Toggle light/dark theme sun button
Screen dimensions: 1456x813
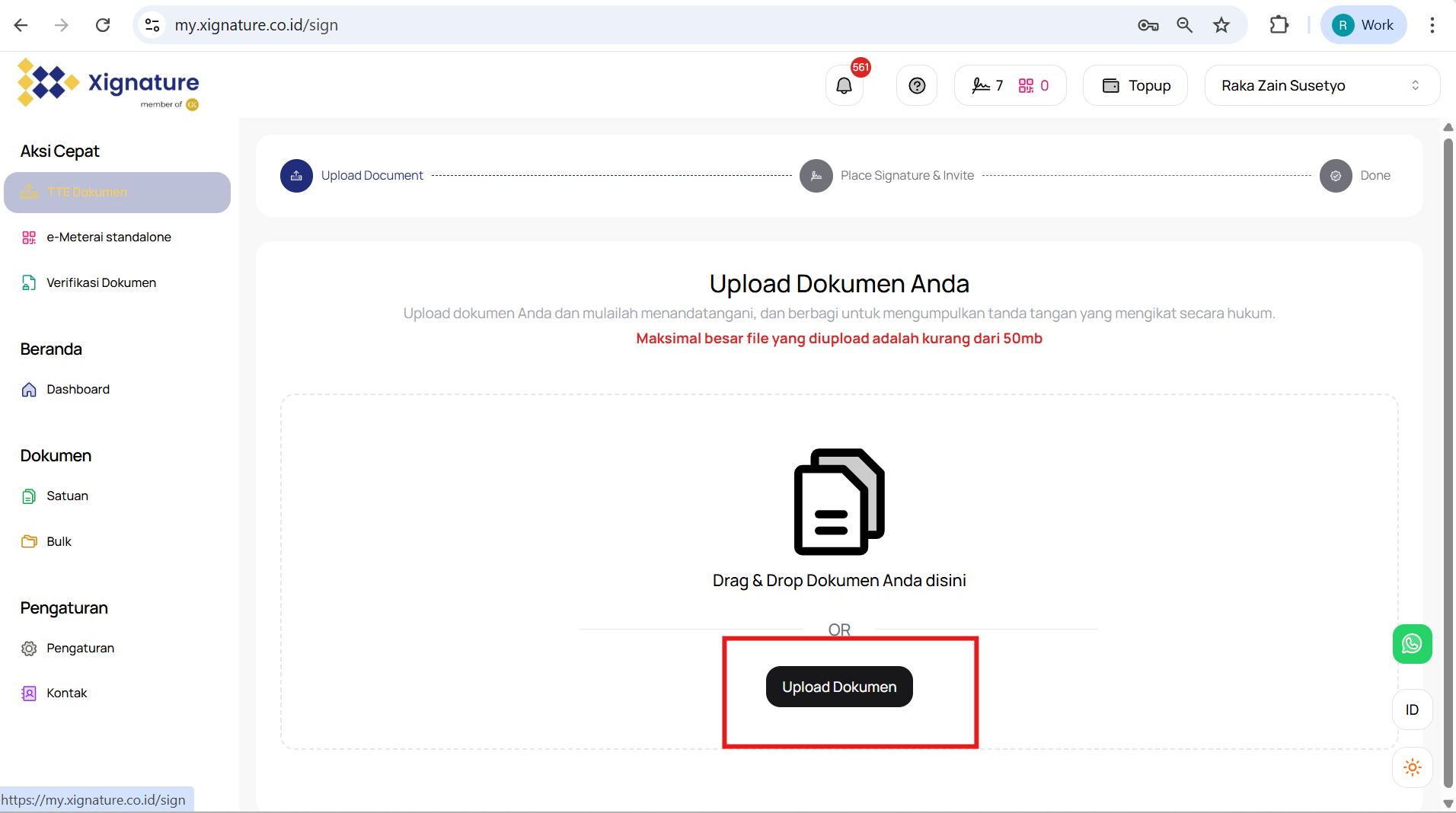1412,767
